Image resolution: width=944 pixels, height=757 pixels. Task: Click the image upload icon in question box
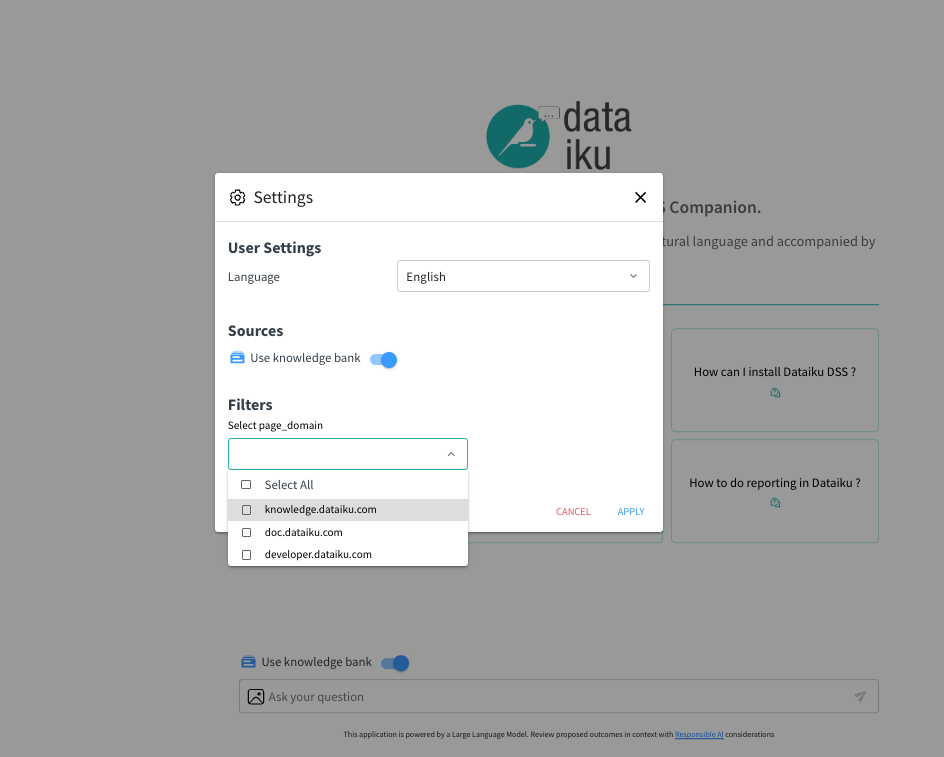click(256, 697)
